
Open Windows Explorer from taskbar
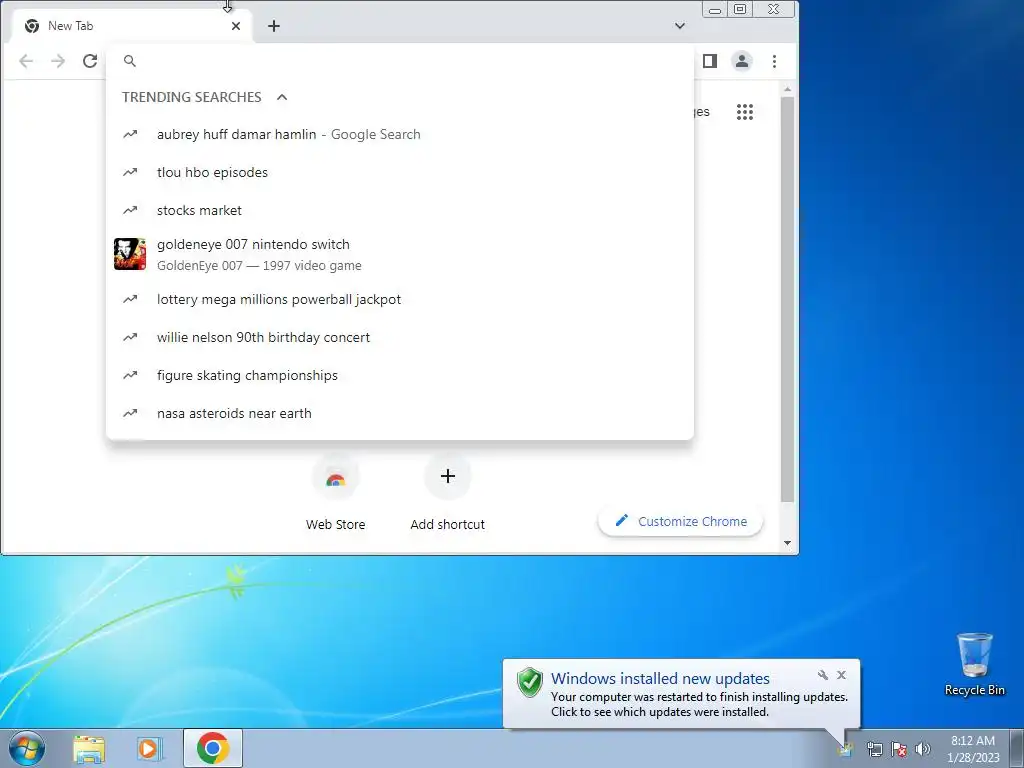pyautogui.click(x=89, y=748)
